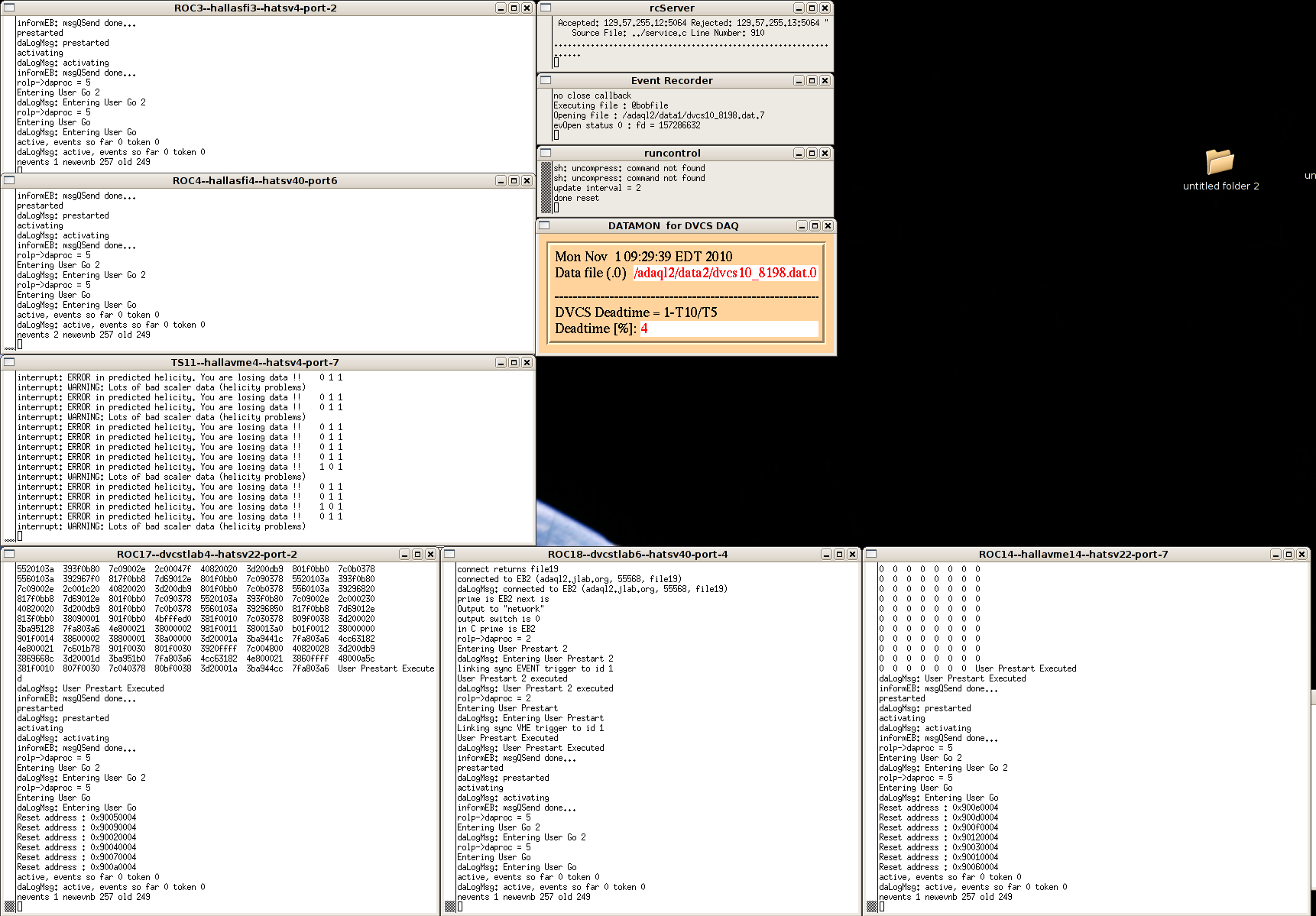Close the Event Recorder window
This screenshot has height=916, width=1316.
(825, 81)
